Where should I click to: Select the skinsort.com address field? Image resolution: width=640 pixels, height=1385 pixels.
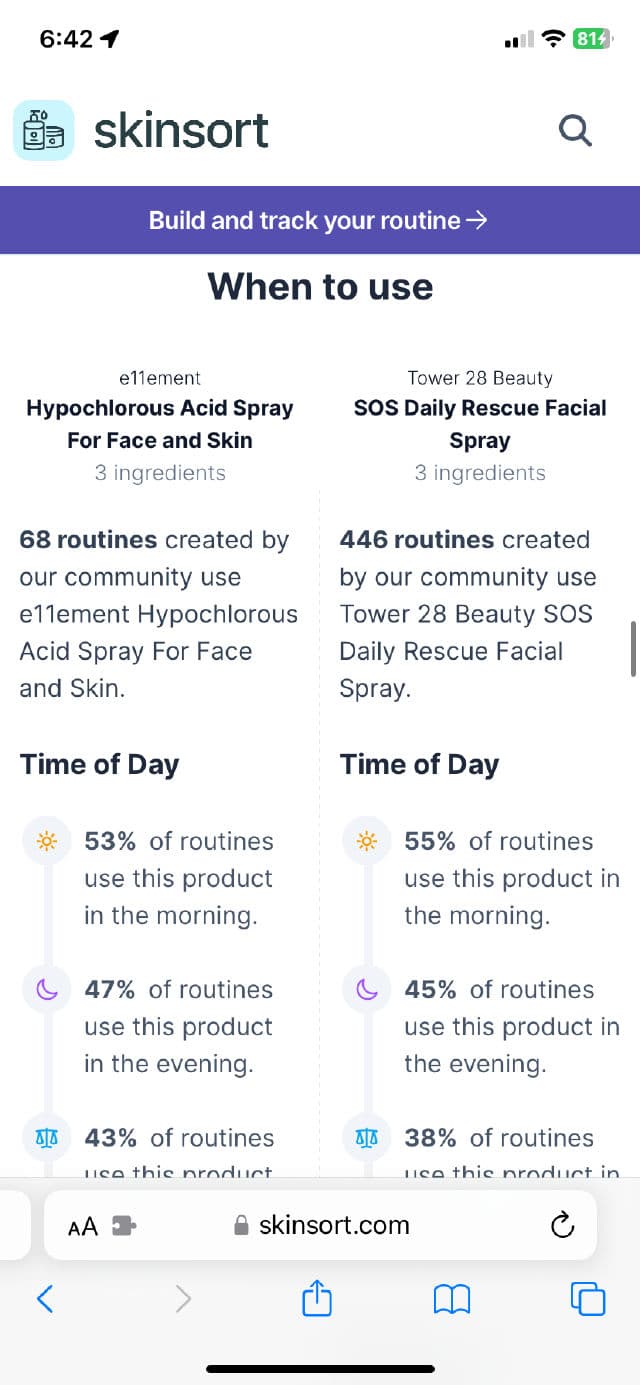tap(333, 1225)
